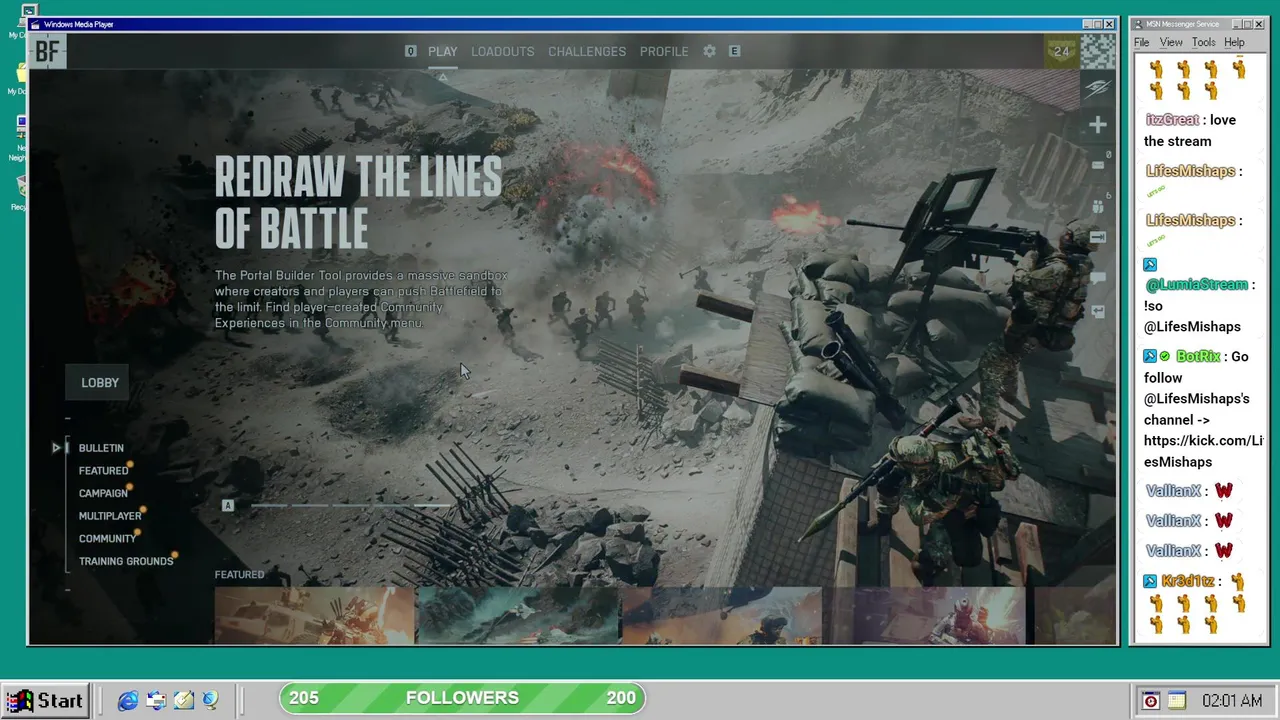
Task: Click the play arrow marker beside BULLETIN
Action: point(57,448)
